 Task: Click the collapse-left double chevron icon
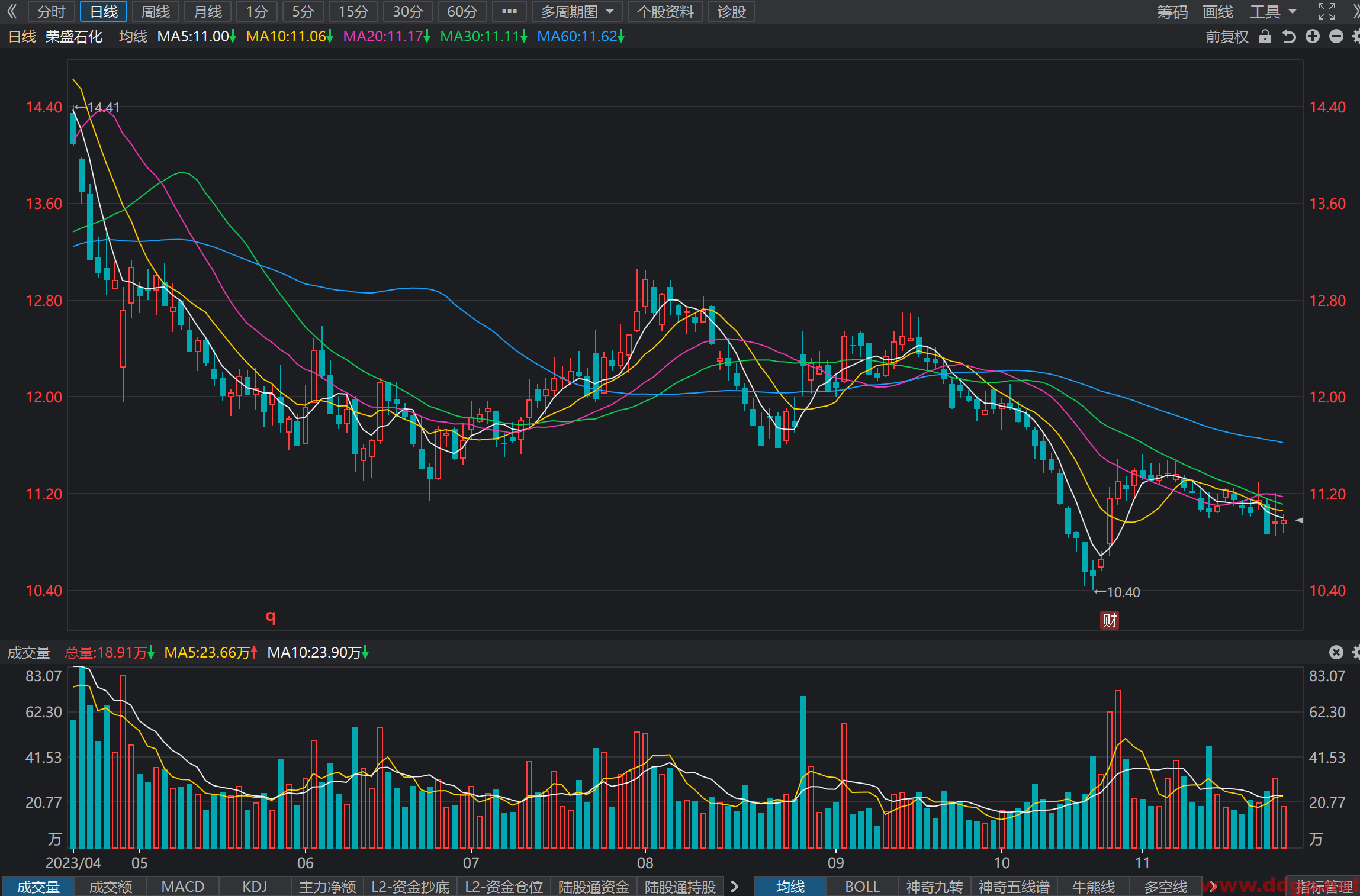point(12,11)
